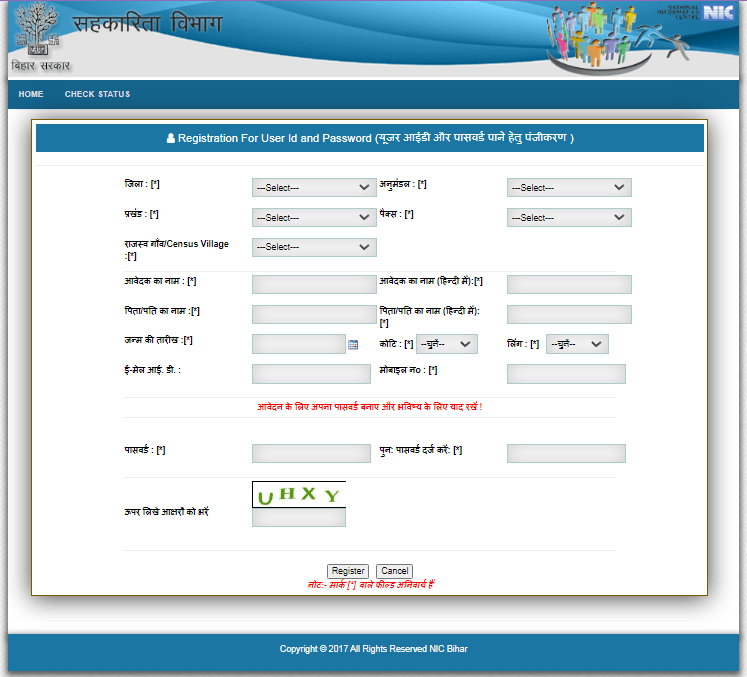Focus the father/husband name in Hindi field
747x677 pixels.
tap(569, 314)
